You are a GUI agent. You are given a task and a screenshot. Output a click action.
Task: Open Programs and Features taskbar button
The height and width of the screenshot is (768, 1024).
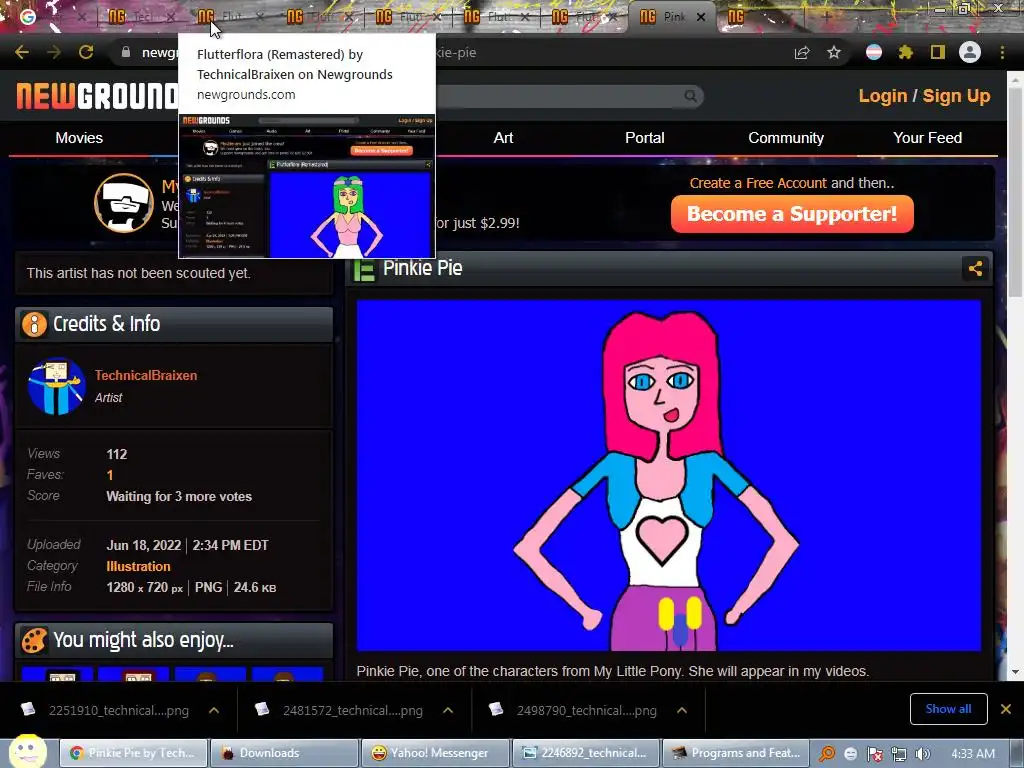[736, 753]
